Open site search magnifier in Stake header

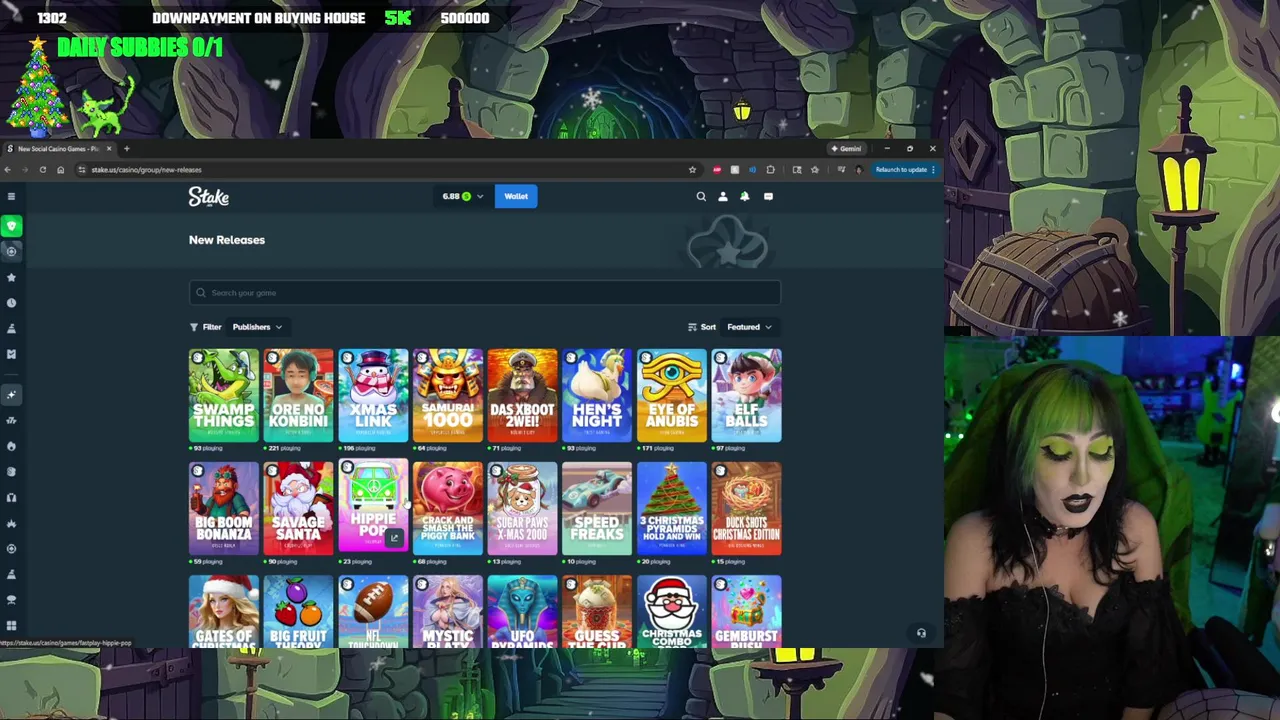(x=701, y=197)
